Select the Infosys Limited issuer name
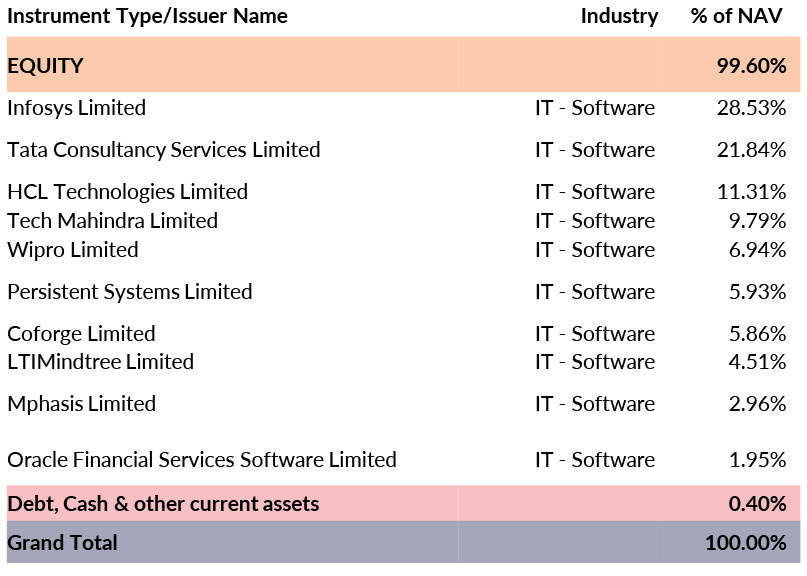The height and width of the screenshot is (576, 807). click(76, 108)
